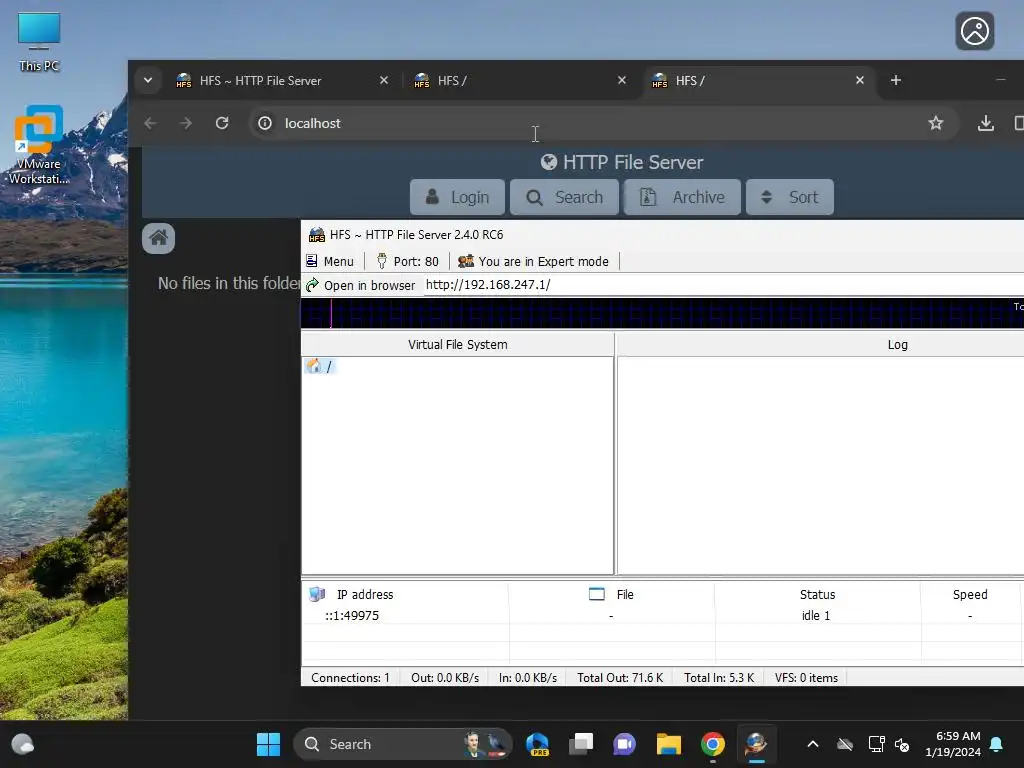The width and height of the screenshot is (1024, 768).
Task: Close the HFS ~ HTTP File Server tab
Action: point(384,80)
